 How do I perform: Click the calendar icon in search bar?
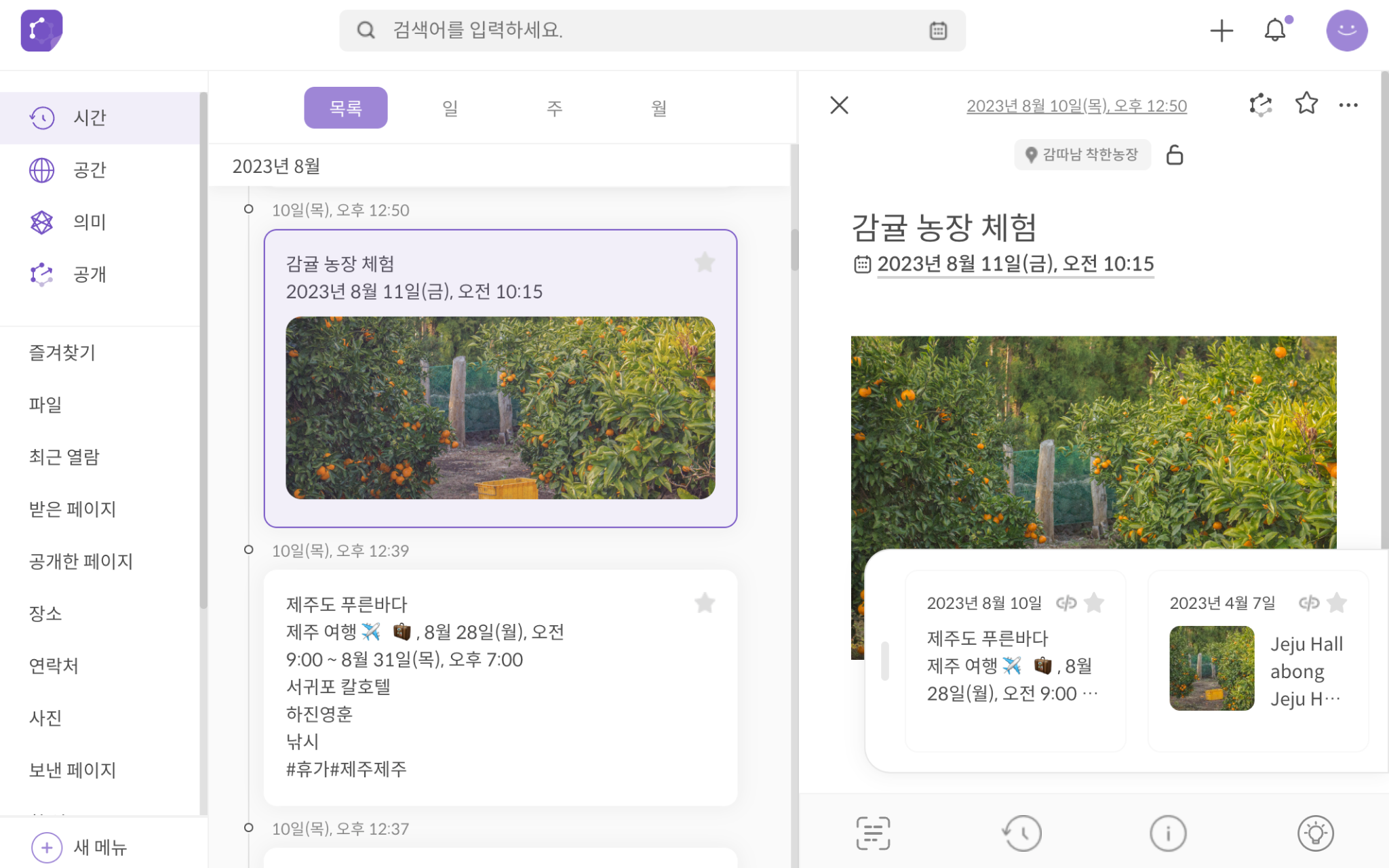[938, 31]
